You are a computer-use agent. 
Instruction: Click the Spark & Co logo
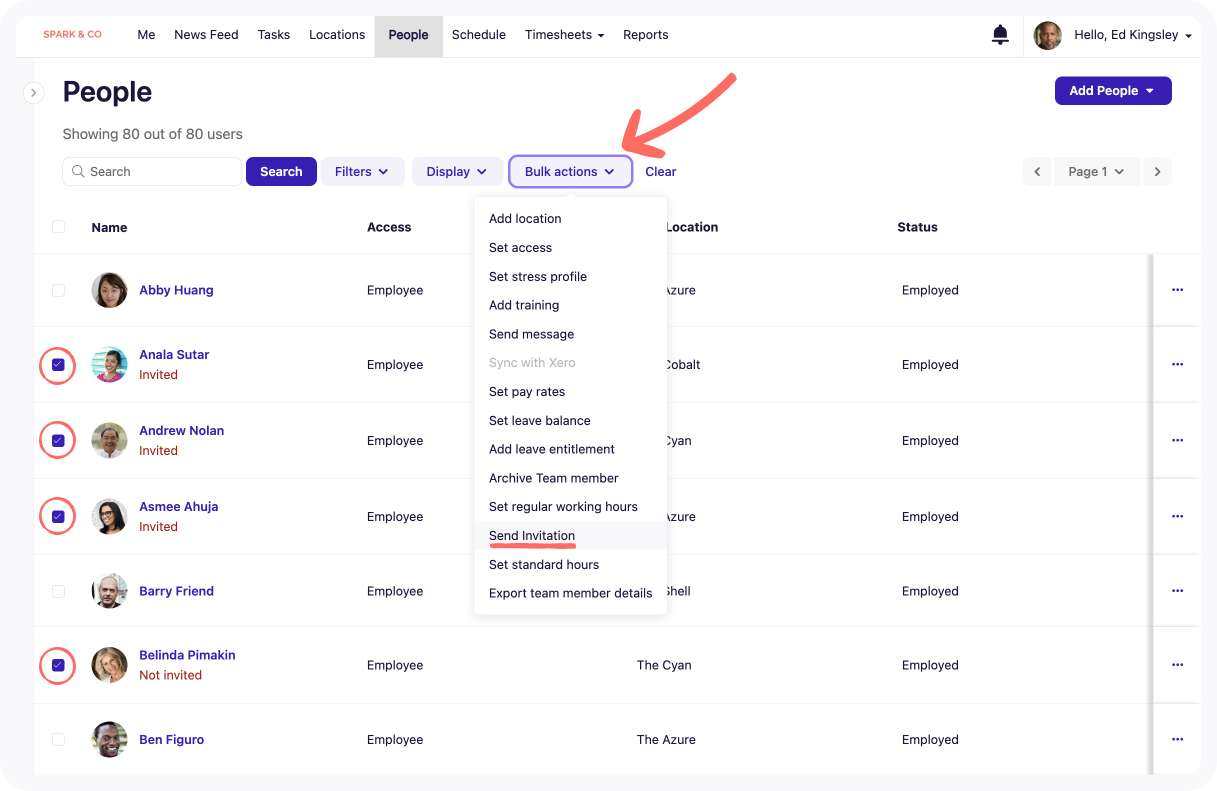(x=72, y=35)
